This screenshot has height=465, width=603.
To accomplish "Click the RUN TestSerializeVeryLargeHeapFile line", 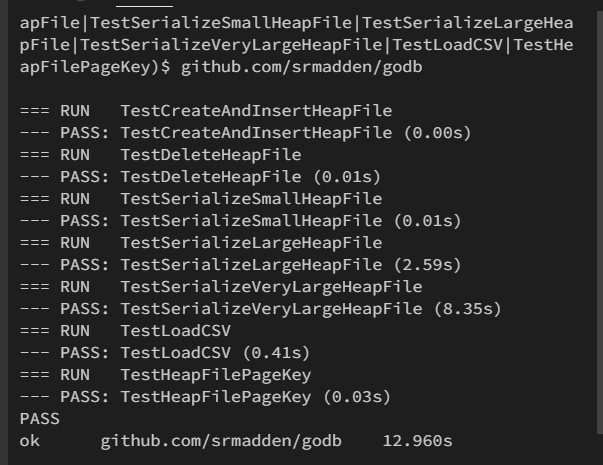I will click(220, 287).
